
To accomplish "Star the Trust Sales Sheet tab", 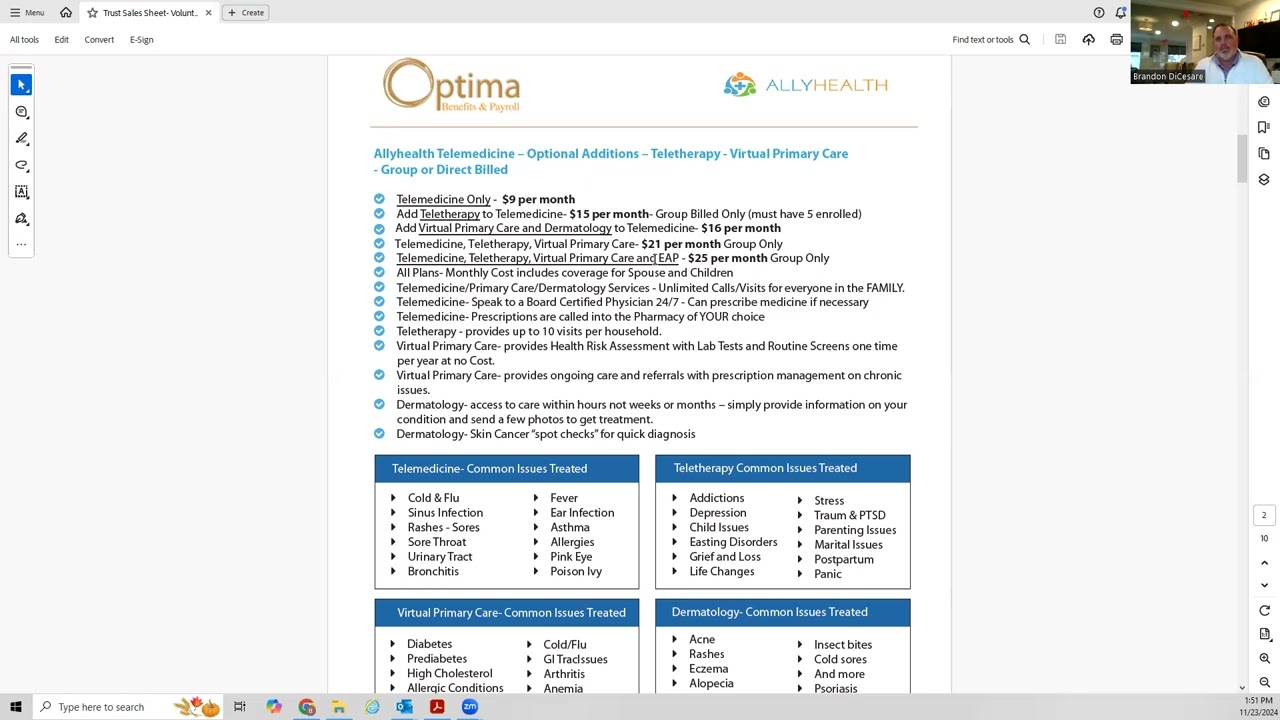I will point(92,13).
